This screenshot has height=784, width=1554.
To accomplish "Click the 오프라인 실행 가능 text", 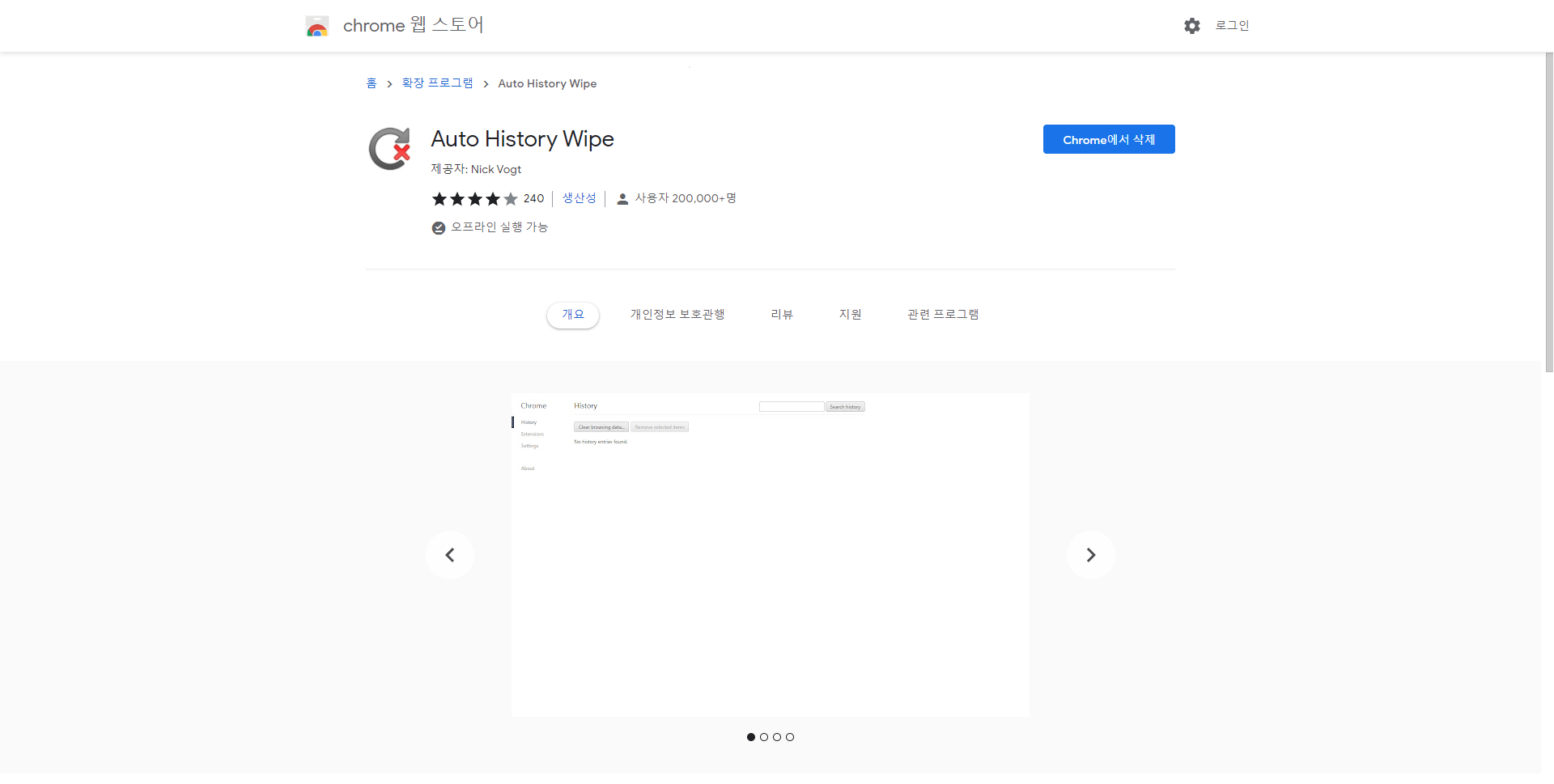I will (499, 227).
